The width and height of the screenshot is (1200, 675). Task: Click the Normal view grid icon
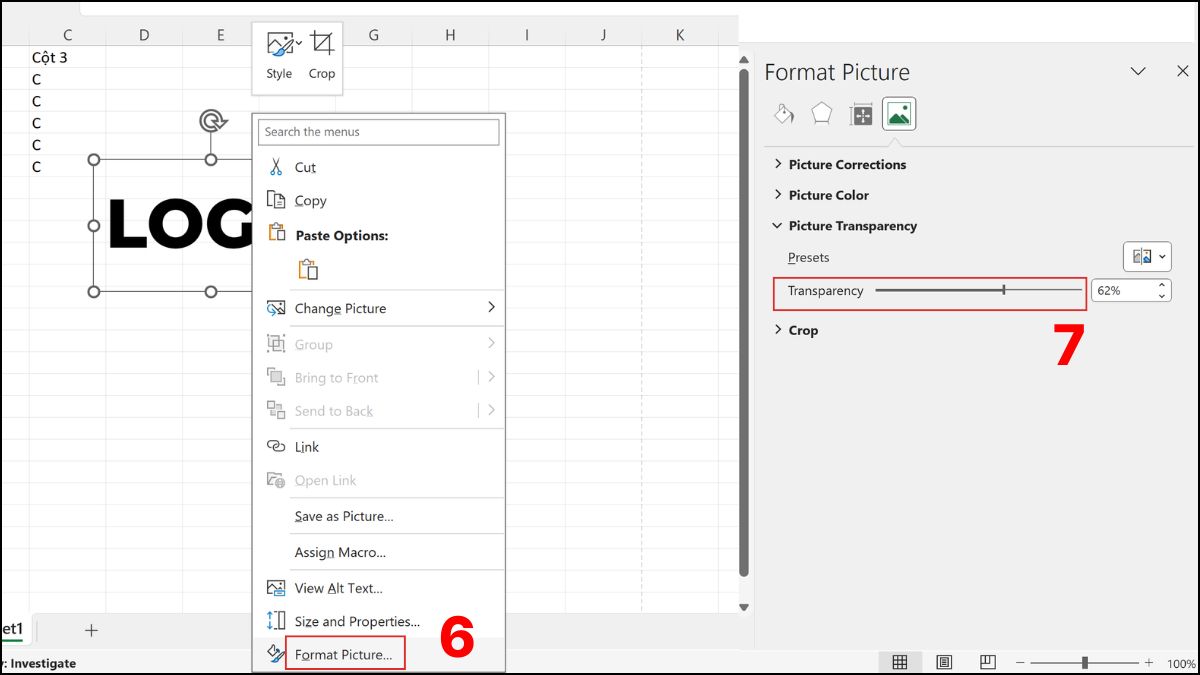(x=899, y=661)
